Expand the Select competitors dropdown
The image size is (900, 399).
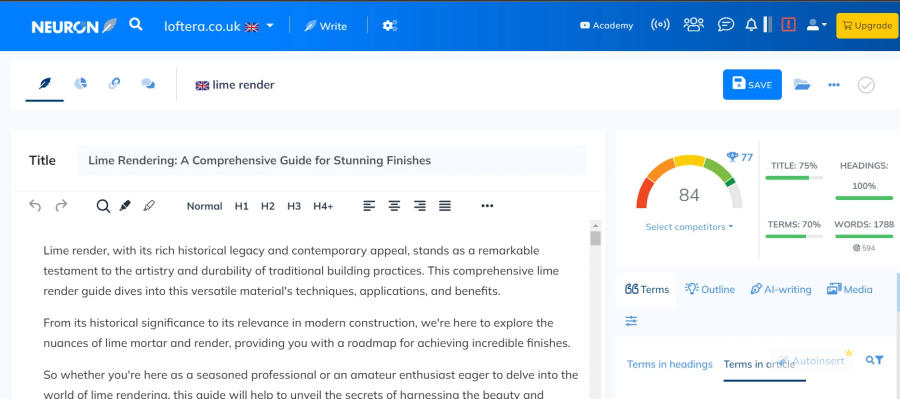pos(689,227)
